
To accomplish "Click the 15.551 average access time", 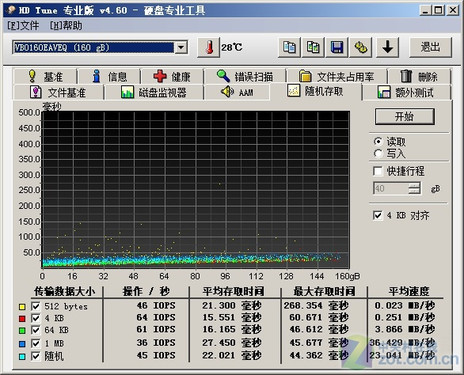I will pyautogui.click(x=232, y=317).
